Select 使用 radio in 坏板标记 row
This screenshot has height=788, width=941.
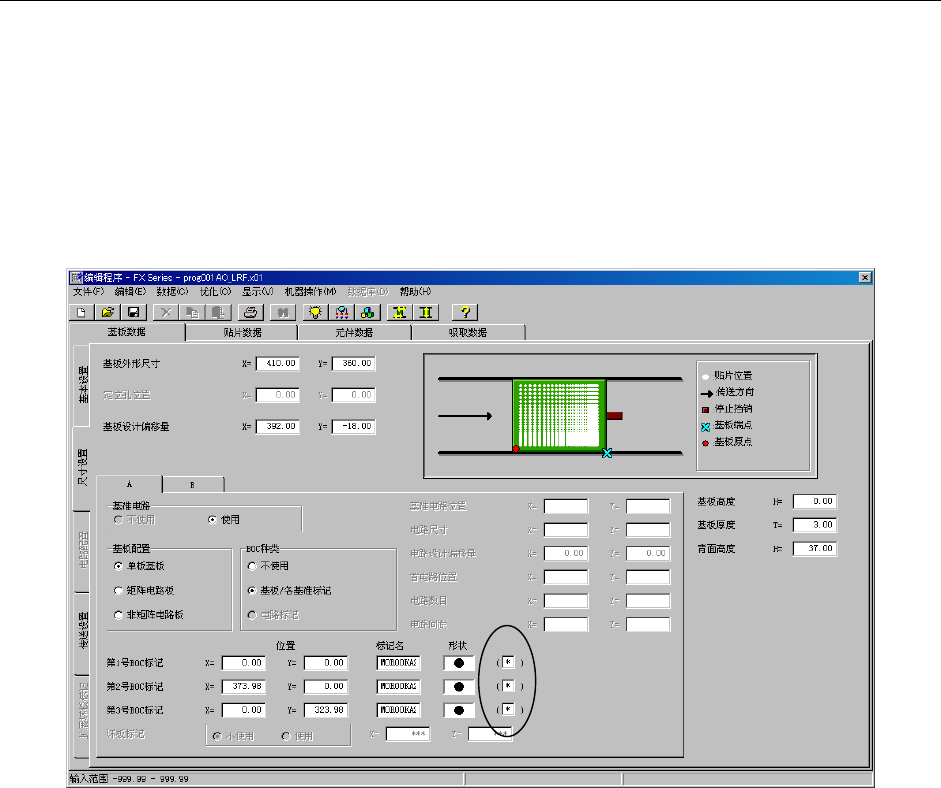click(297, 736)
